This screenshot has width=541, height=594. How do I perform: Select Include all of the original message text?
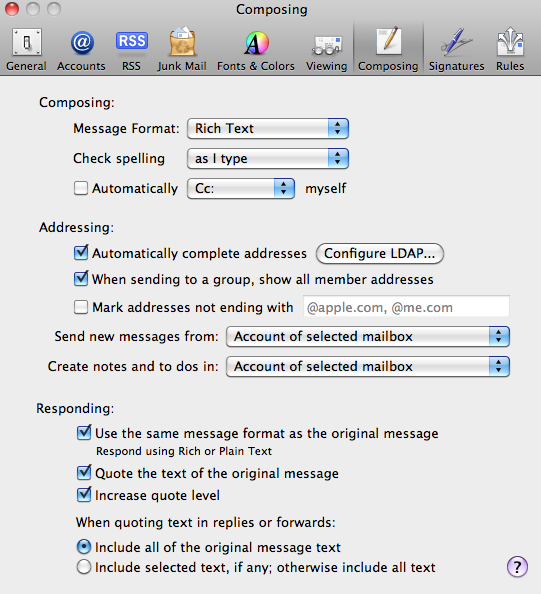84,547
